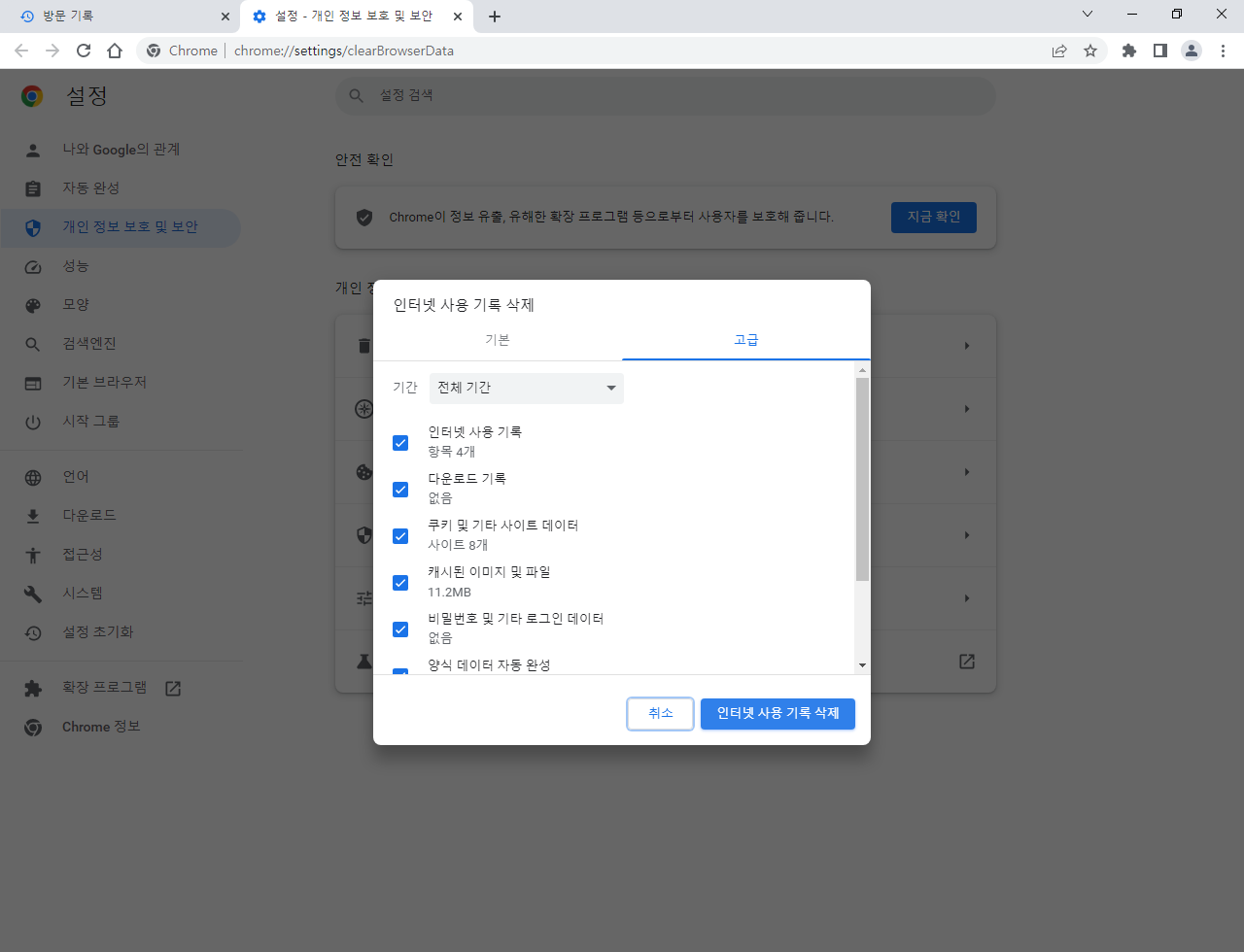
Task: Click the 인터넷 사용 기록 삭제 button
Action: pos(777,713)
